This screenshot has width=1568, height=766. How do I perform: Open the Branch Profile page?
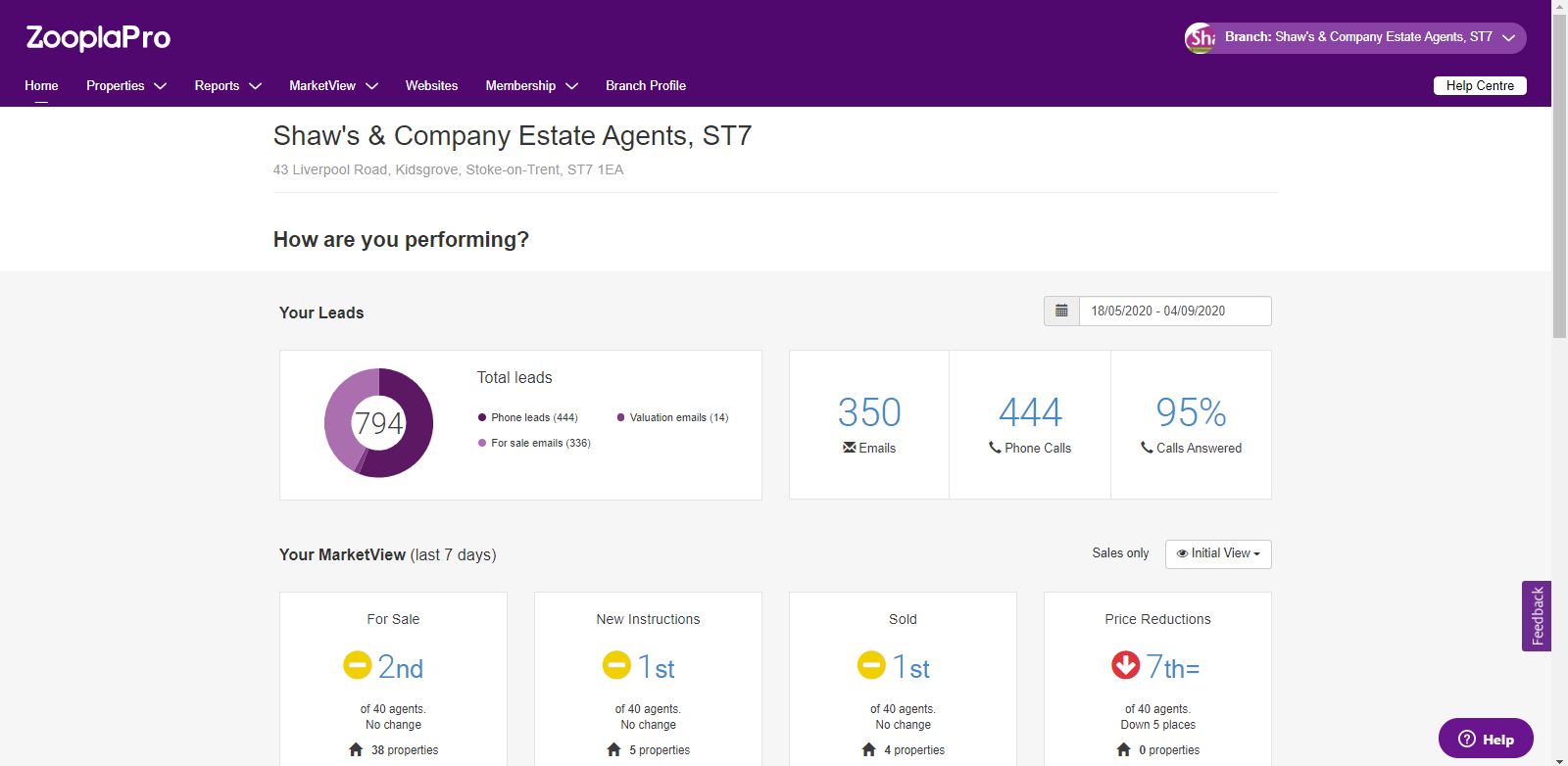pos(646,86)
